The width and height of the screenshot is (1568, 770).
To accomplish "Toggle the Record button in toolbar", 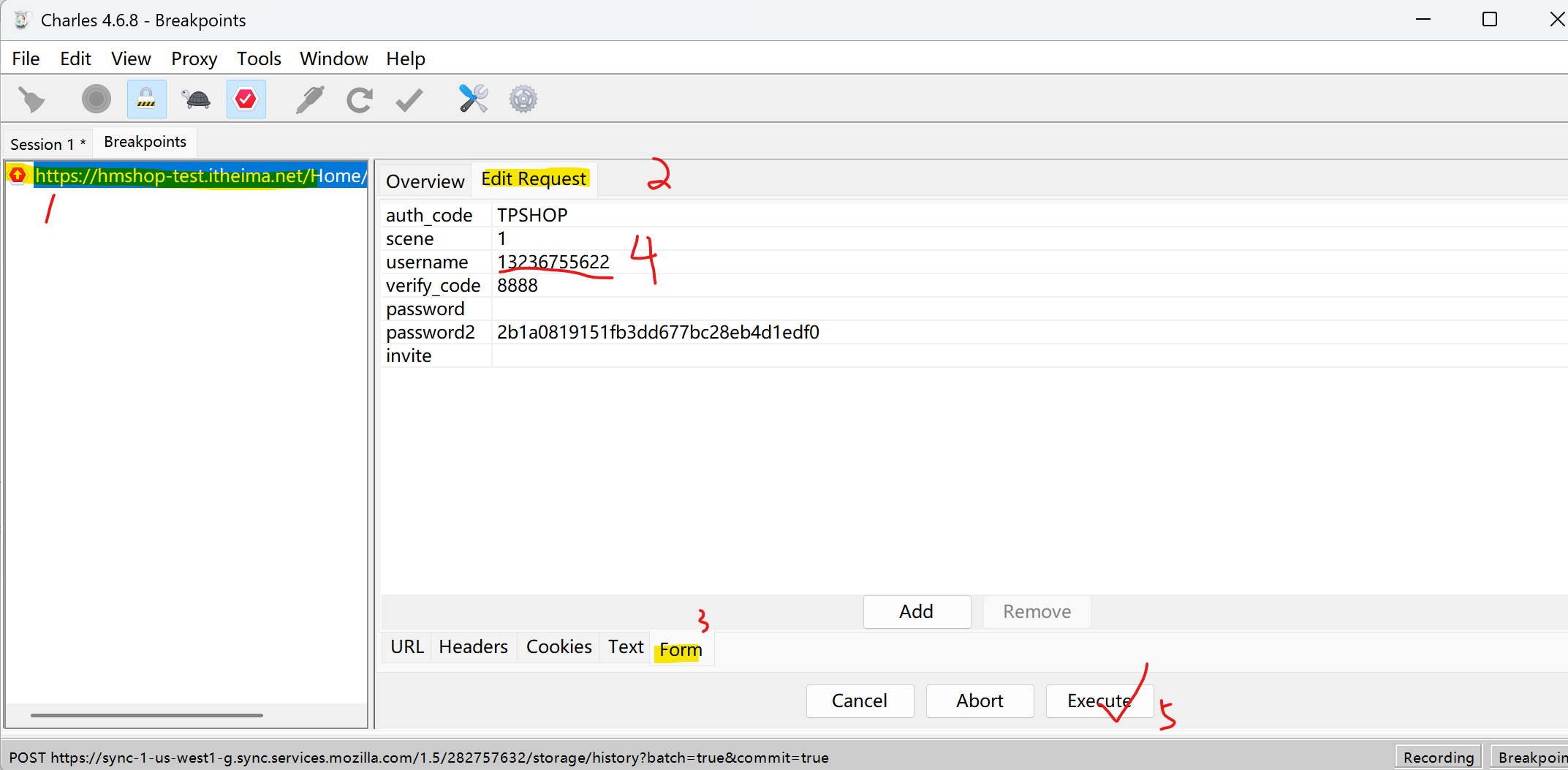I will (96, 99).
